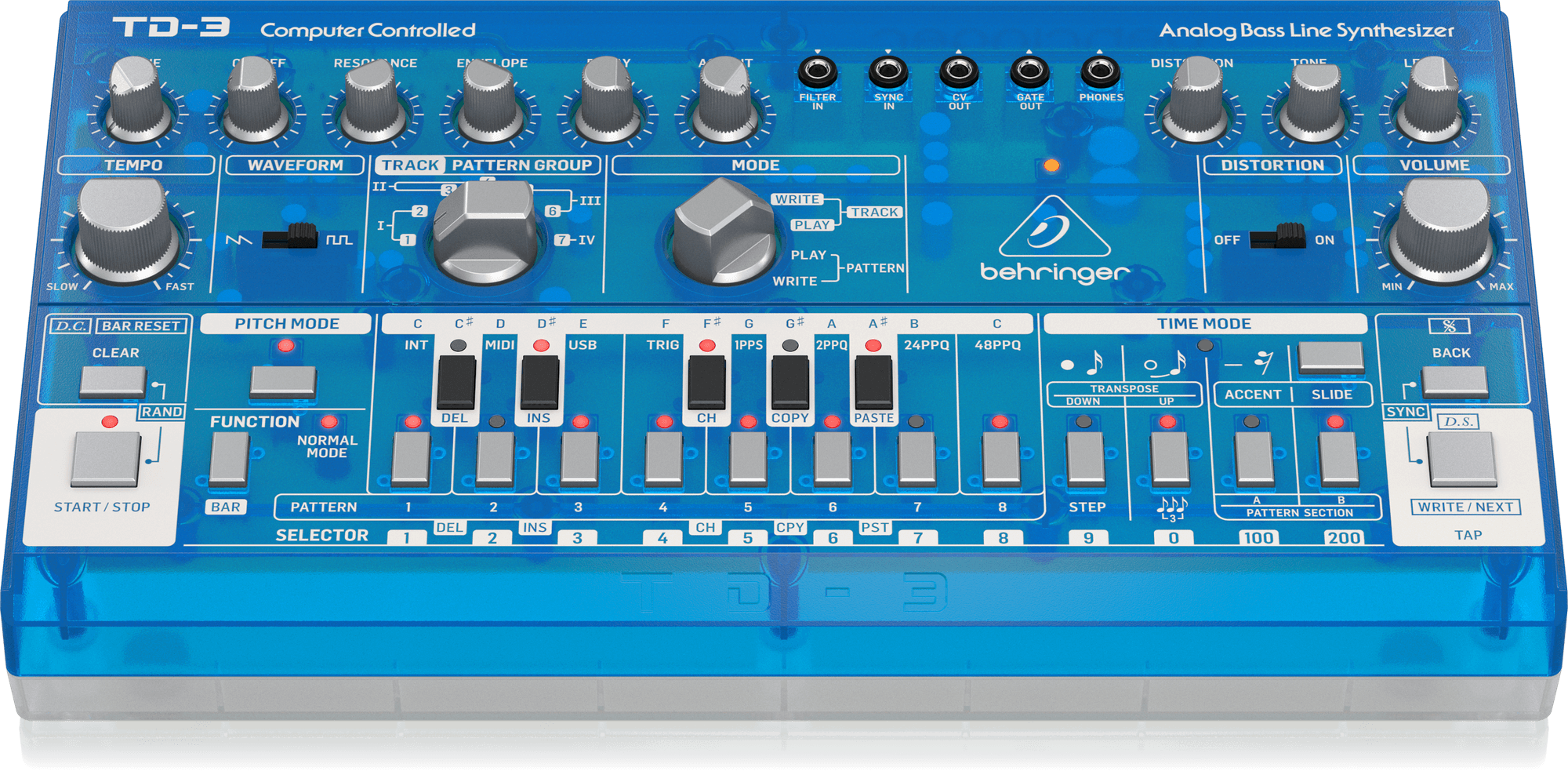Select pattern button 8
The width and height of the screenshot is (1568, 771).
[x=1002, y=459]
